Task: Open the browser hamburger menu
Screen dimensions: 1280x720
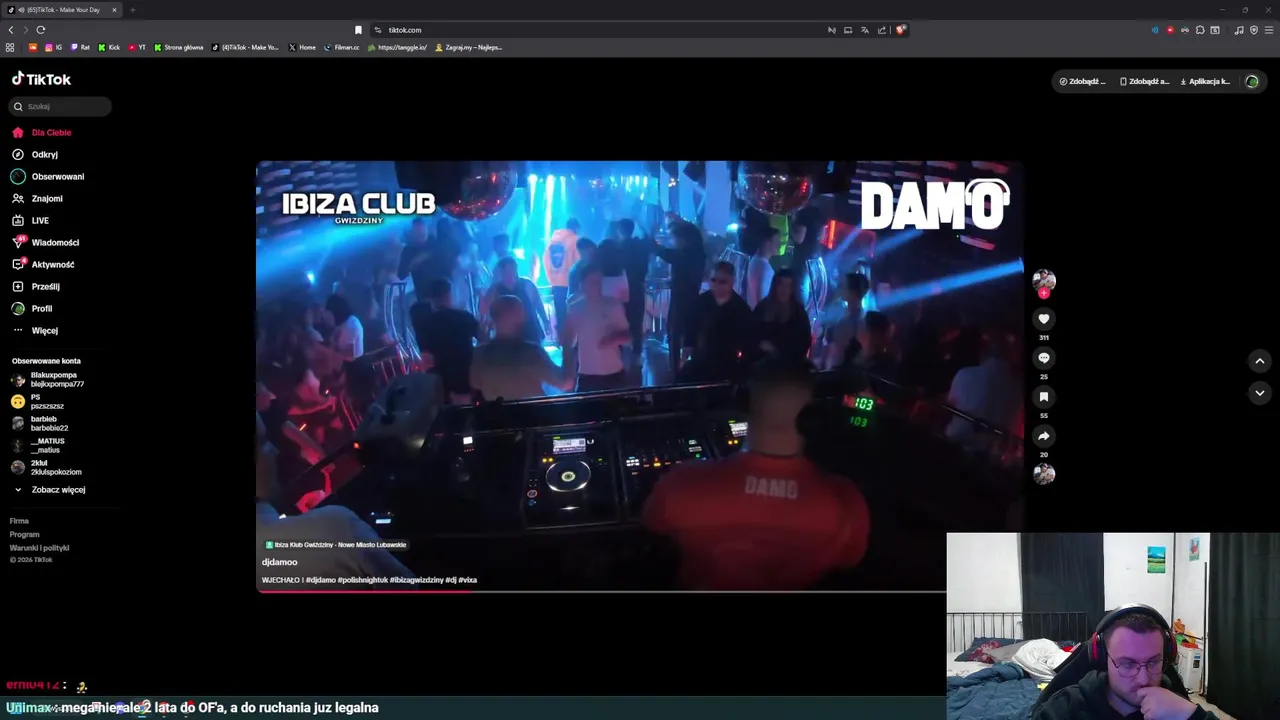Action: [1269, 30]
